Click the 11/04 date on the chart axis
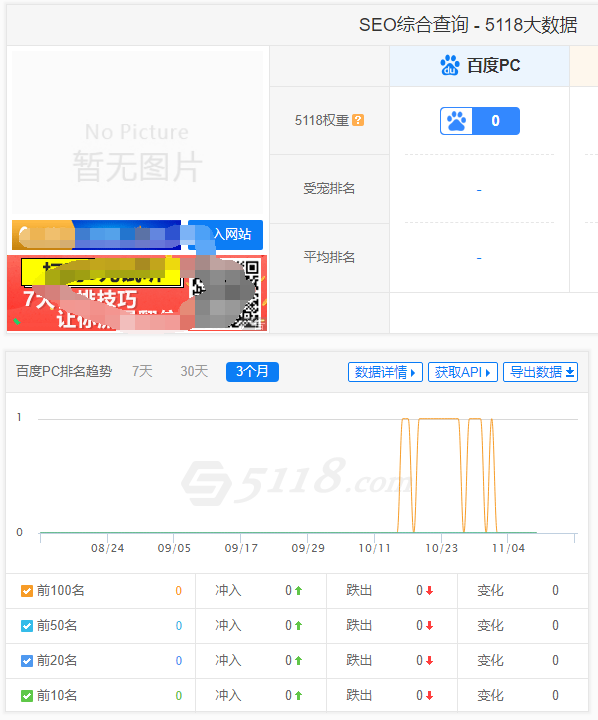This screenshot has width=598, height=720. pyautogui.click(x=508, y=548)
